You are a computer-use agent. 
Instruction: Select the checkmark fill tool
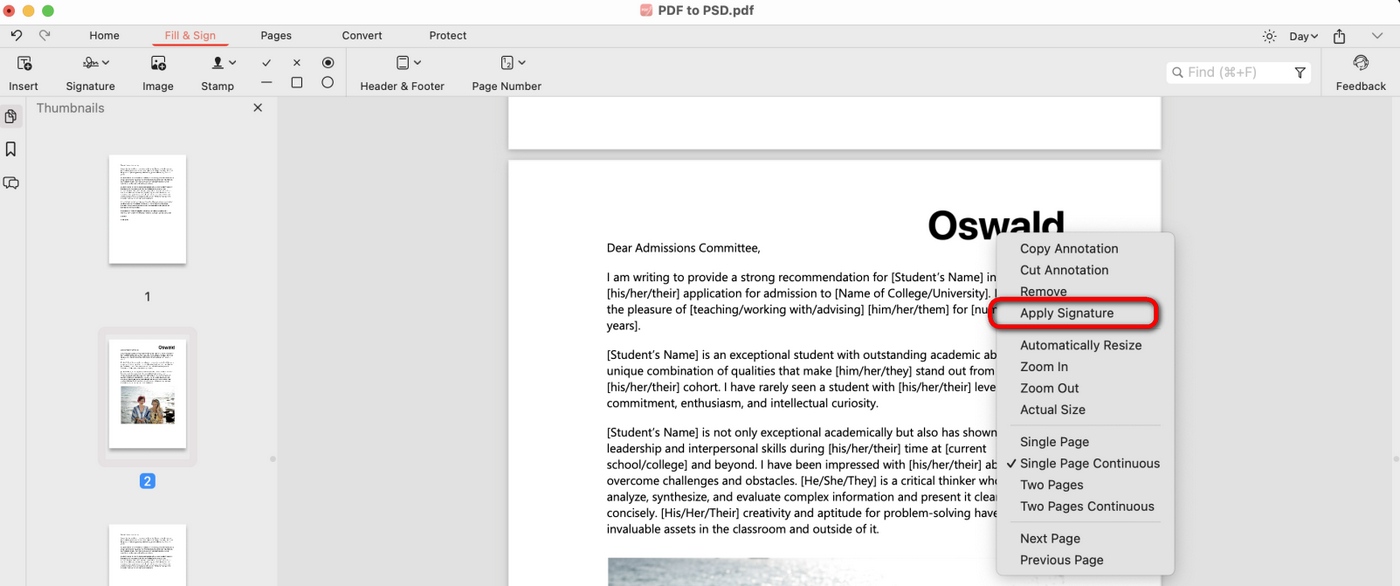(266, 63)
